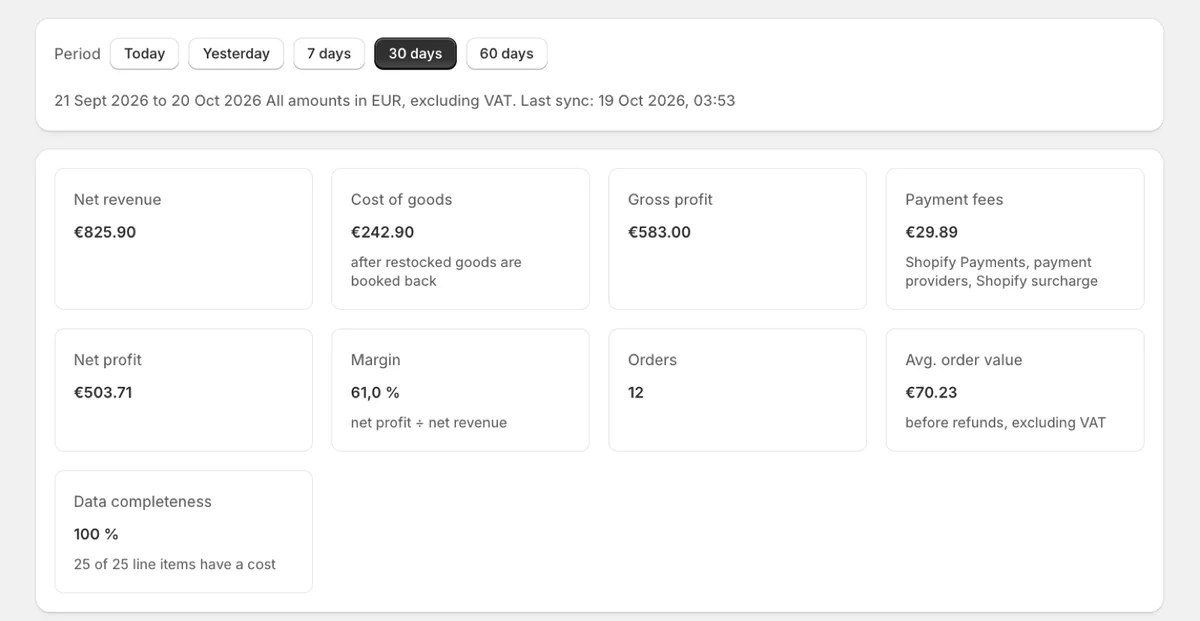Select the orders count 12
Image resolution: width=1200 pixels, height=621 pixels.
pyautogui.click(x=636, y=392)
